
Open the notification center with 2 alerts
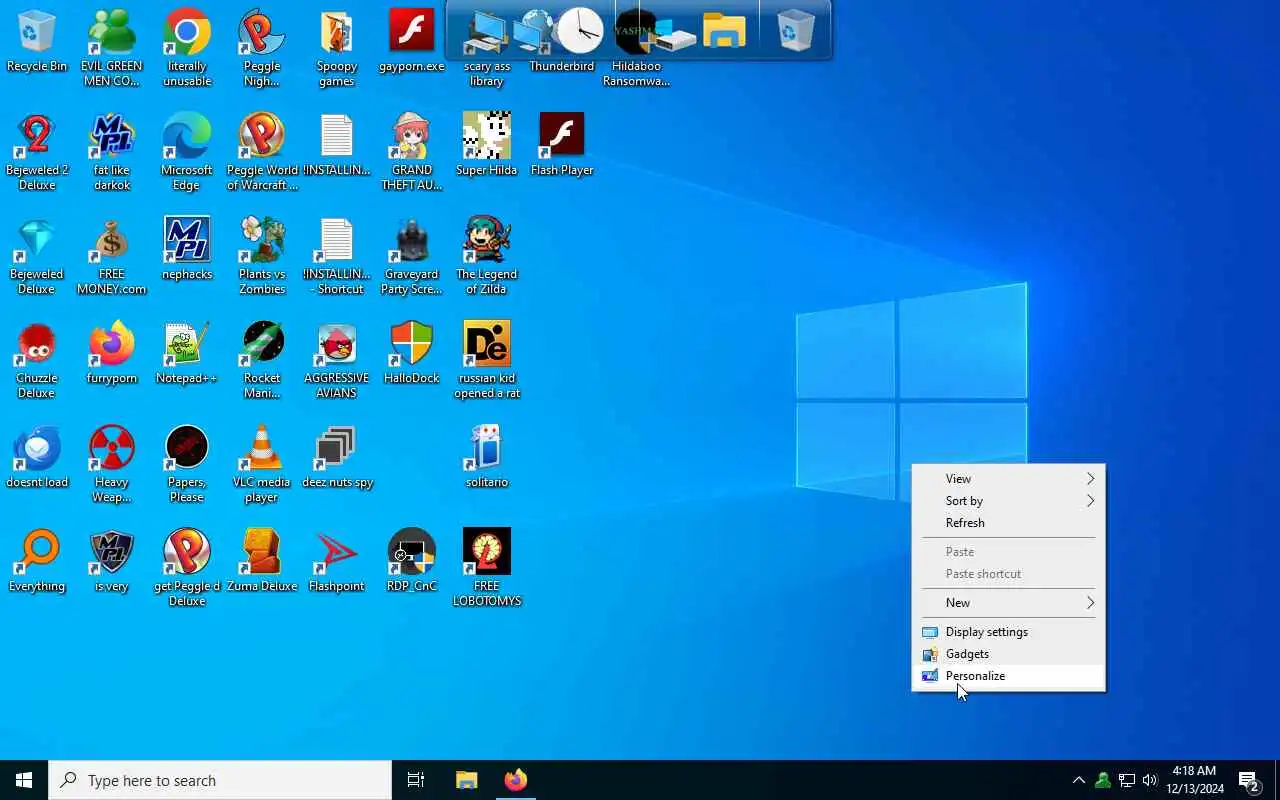(1249, 780)
